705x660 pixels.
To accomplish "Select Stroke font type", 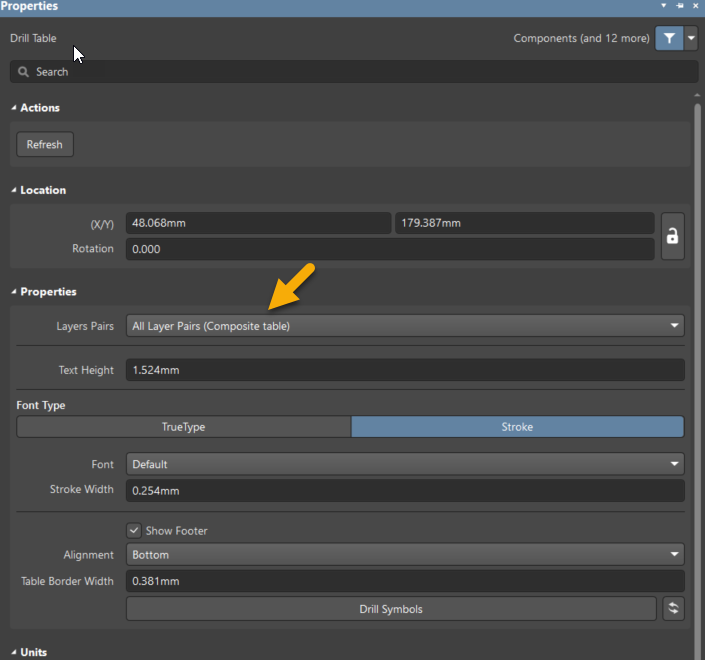I will coord(518,427).
